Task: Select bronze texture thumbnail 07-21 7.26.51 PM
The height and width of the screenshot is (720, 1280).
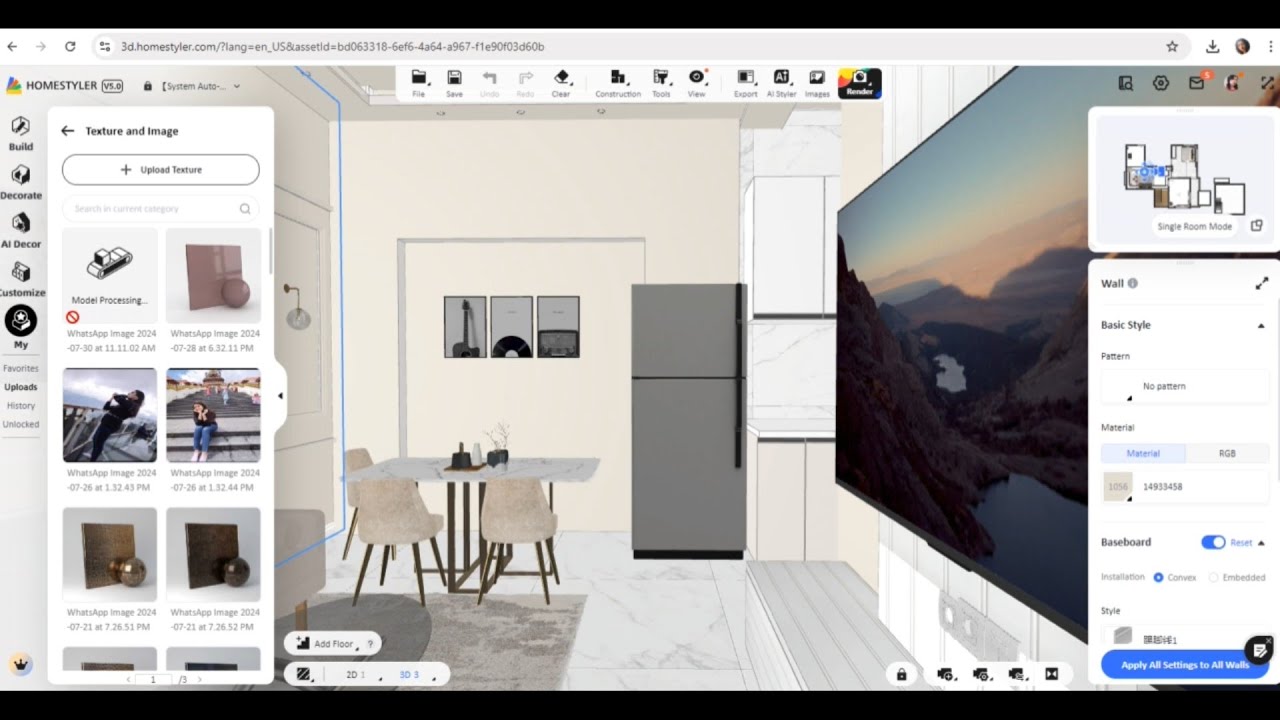Action: coord(110,555)
